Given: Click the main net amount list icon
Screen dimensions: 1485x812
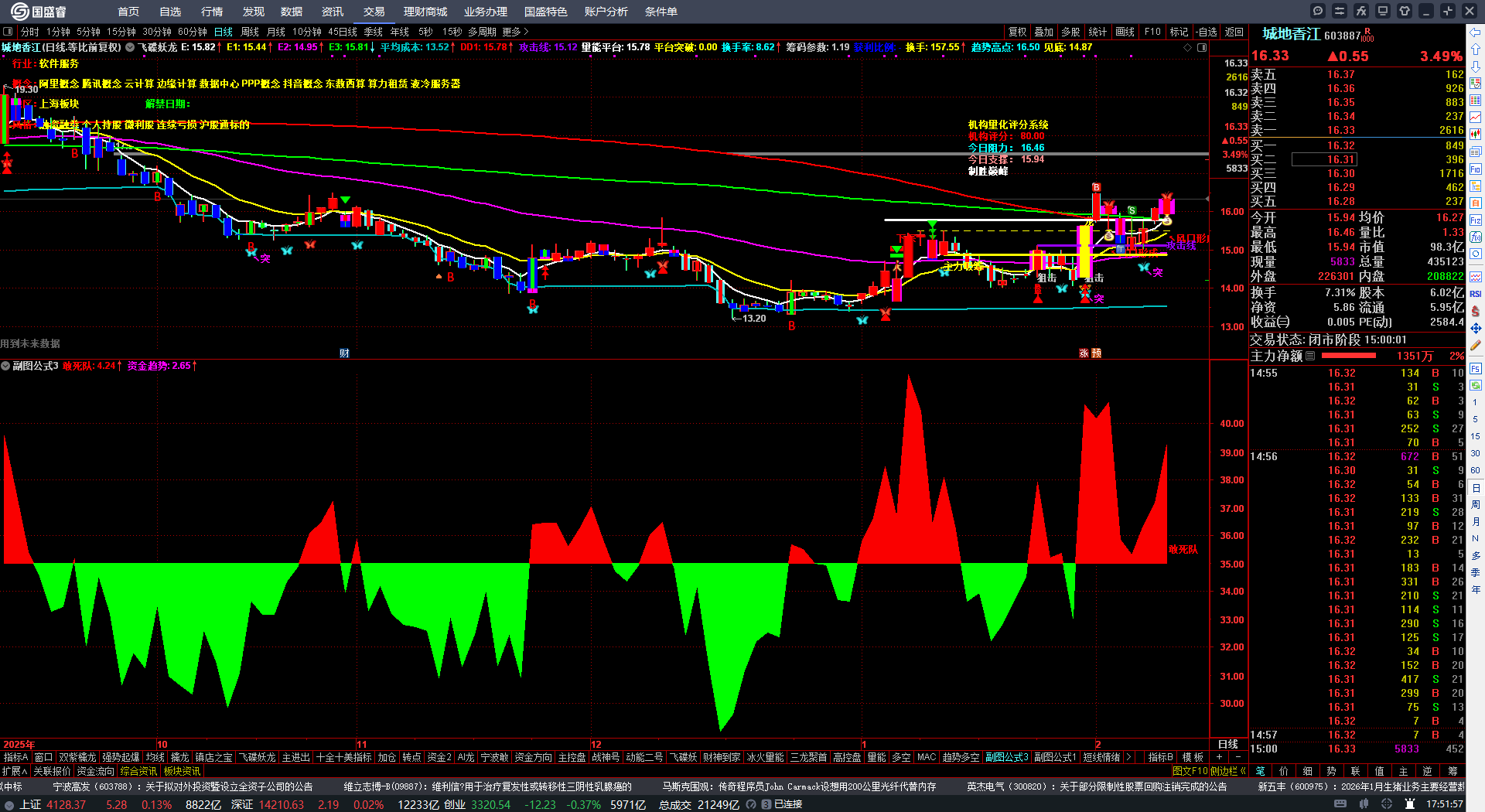Looking at the screenshot, I should click(x=1310, y=356).
